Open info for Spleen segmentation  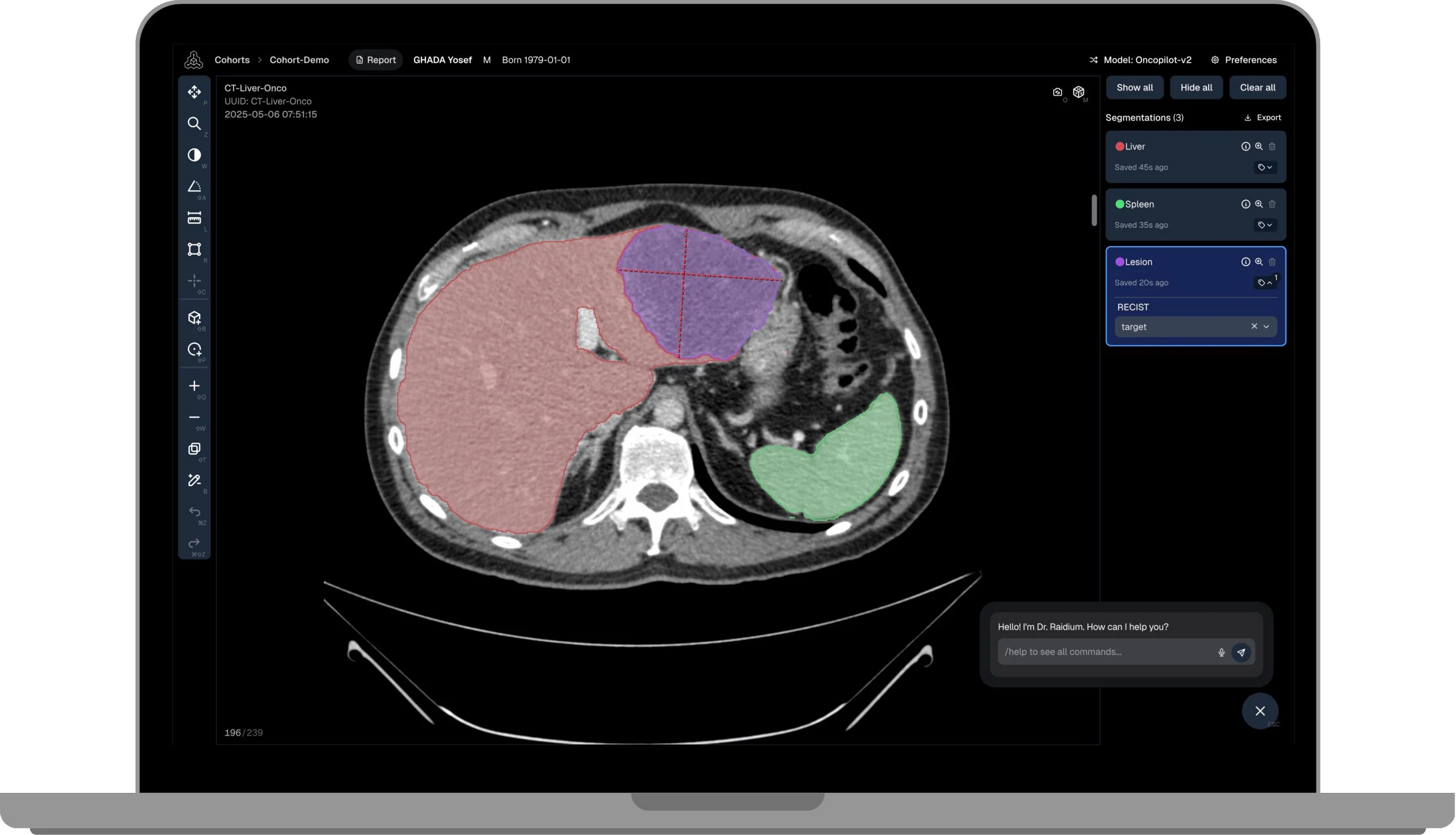pyautogui.click(x=1246, y=204)
